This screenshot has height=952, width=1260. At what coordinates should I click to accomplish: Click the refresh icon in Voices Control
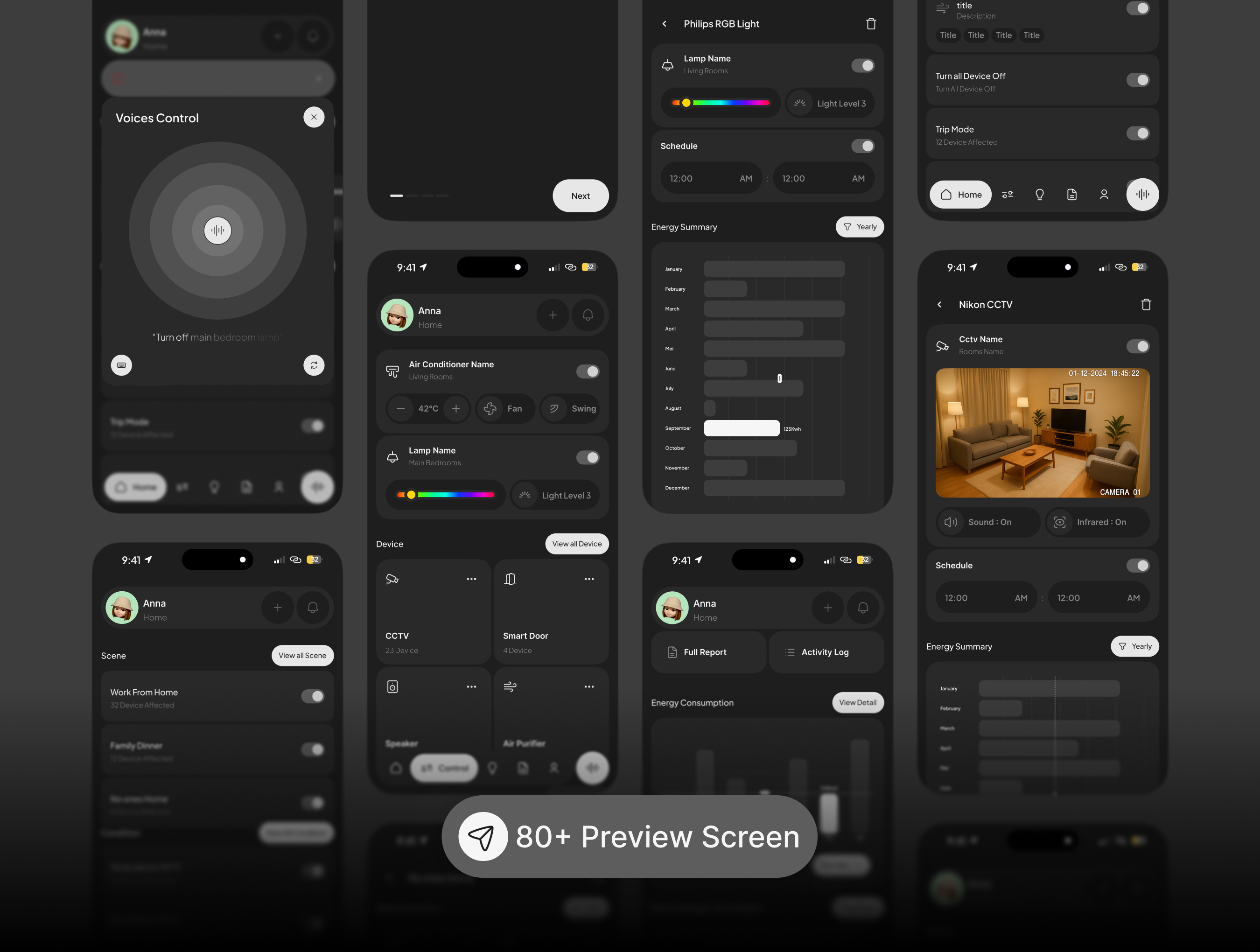click(313, 365)
